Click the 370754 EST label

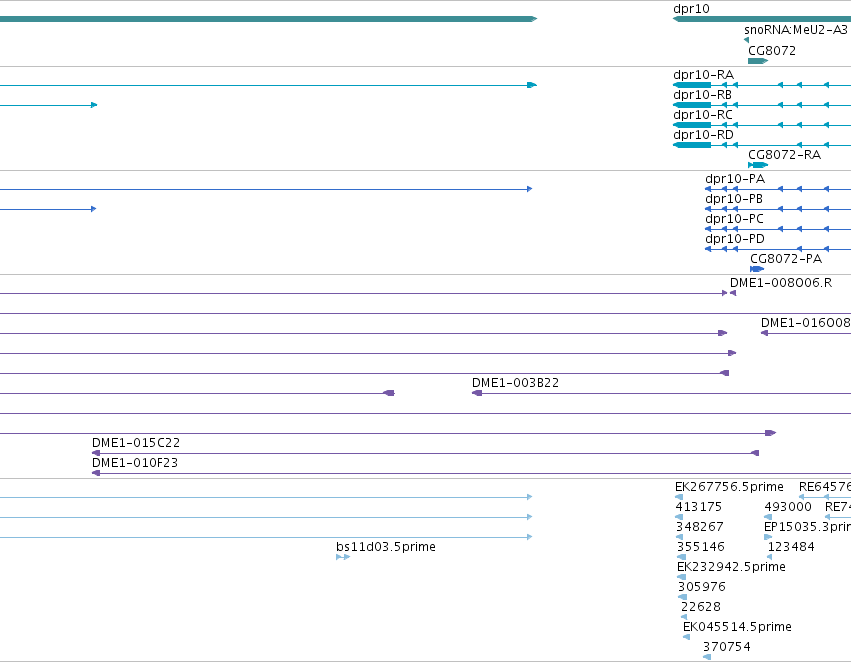(727, 647)
